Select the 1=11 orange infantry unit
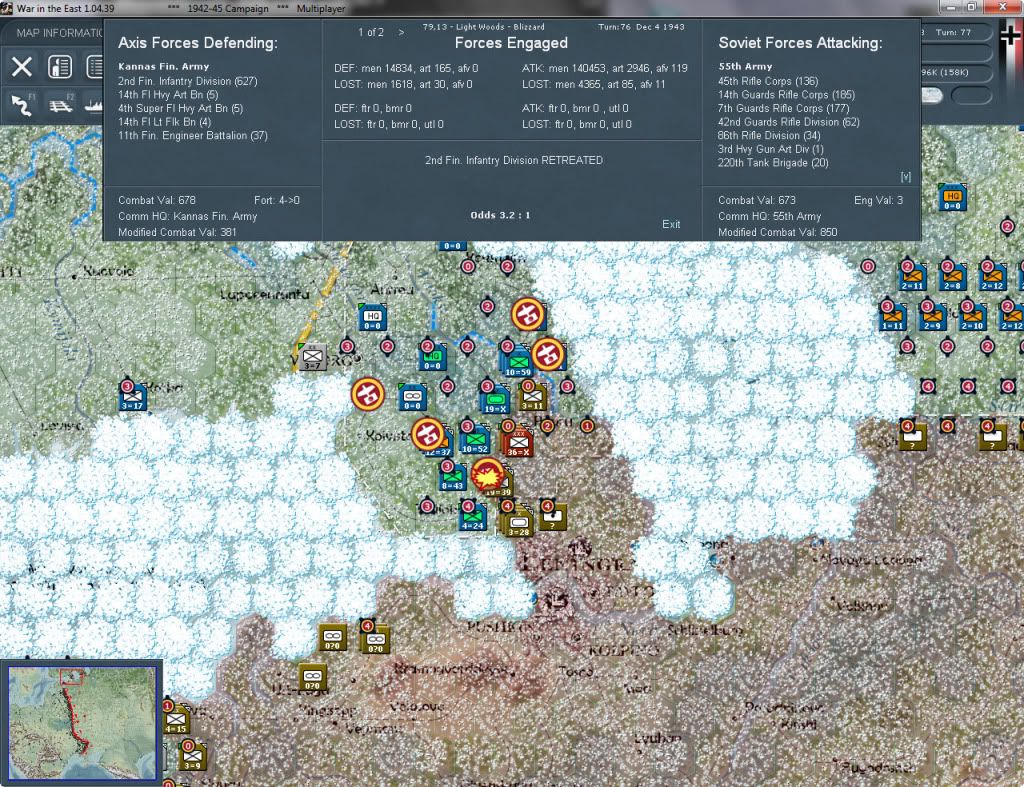 tap(892, 317)
